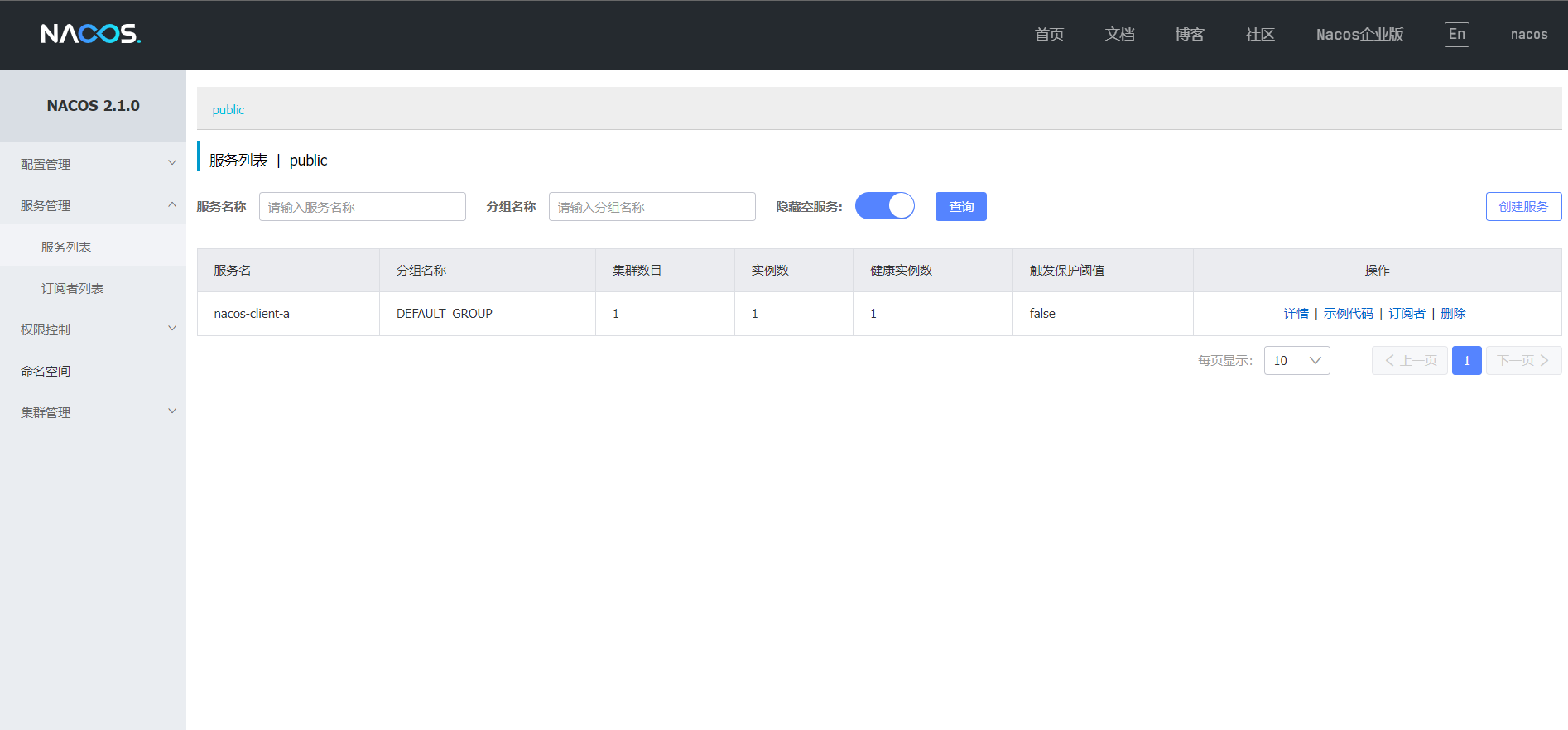Image resolution: width=1568 pixels, height=730 pixels.
Task: Open Nacos企业版 link in header
Action: coord(1360,34)
